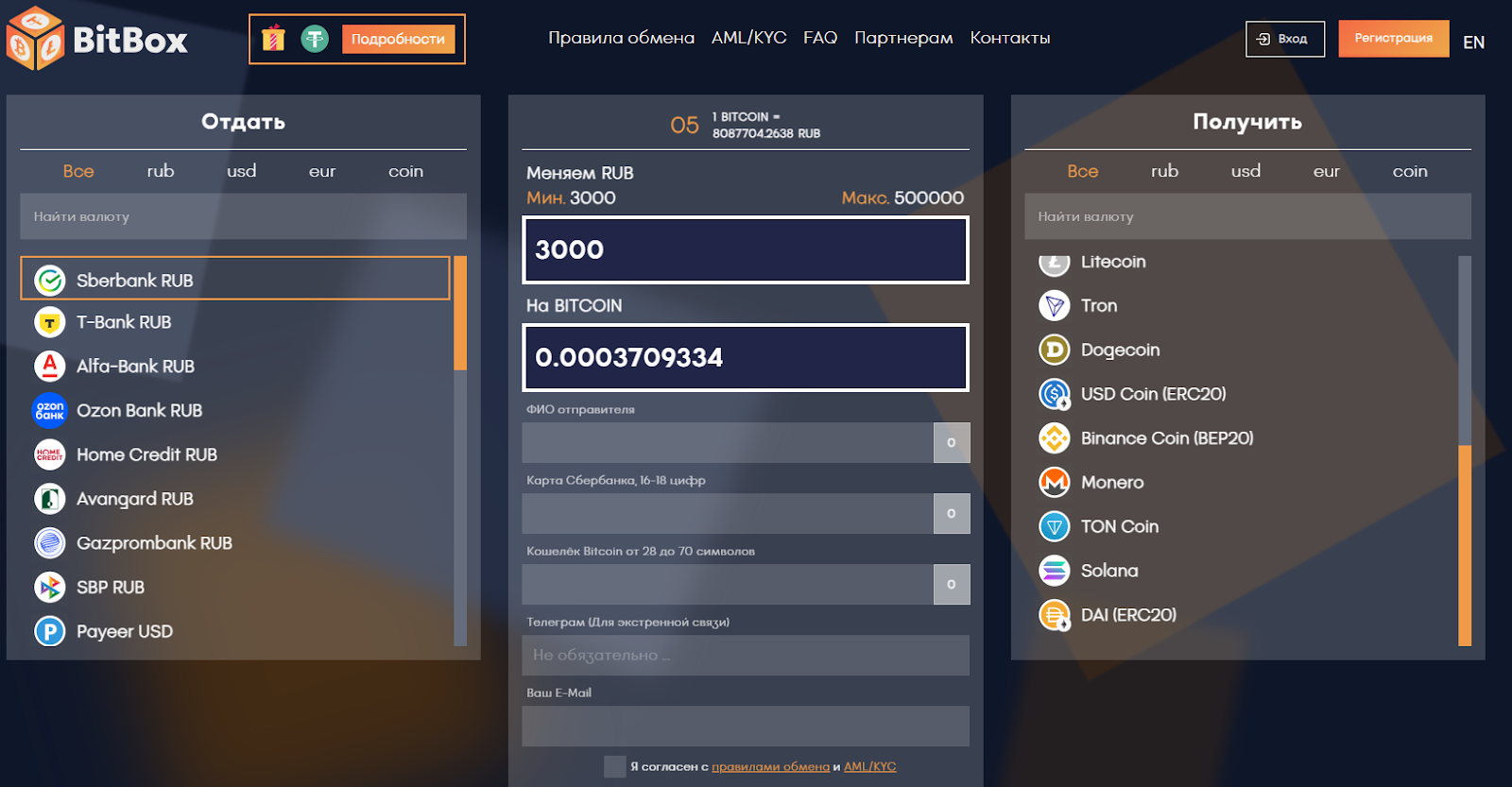Viewport: 1512px width, 787px height.
Task: Click the Вход login button
Action: [1284, 39]
